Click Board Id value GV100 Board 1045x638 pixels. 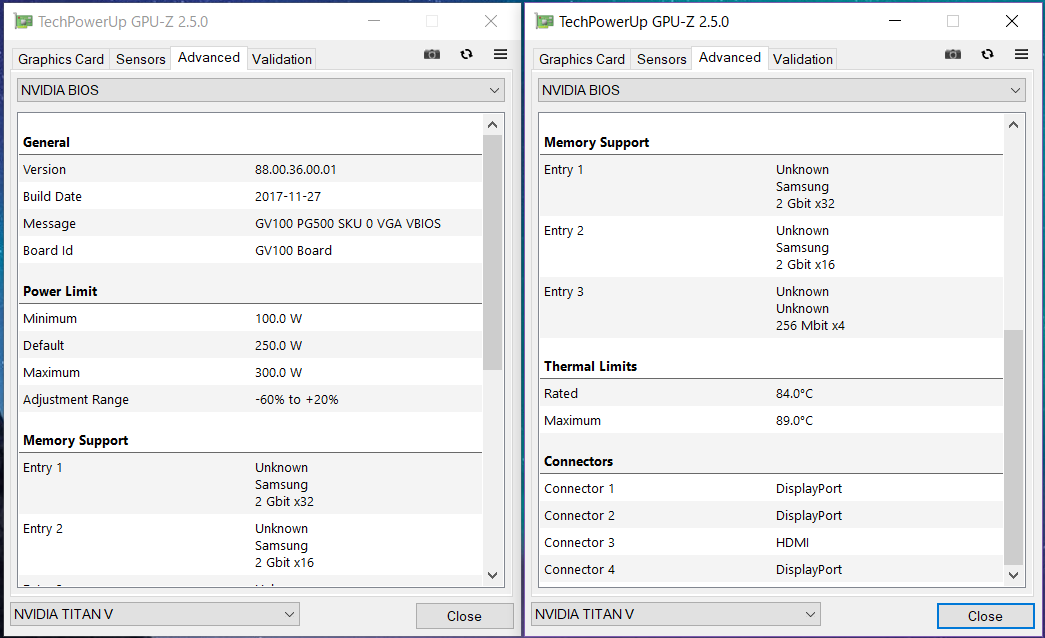pos(293,251)
